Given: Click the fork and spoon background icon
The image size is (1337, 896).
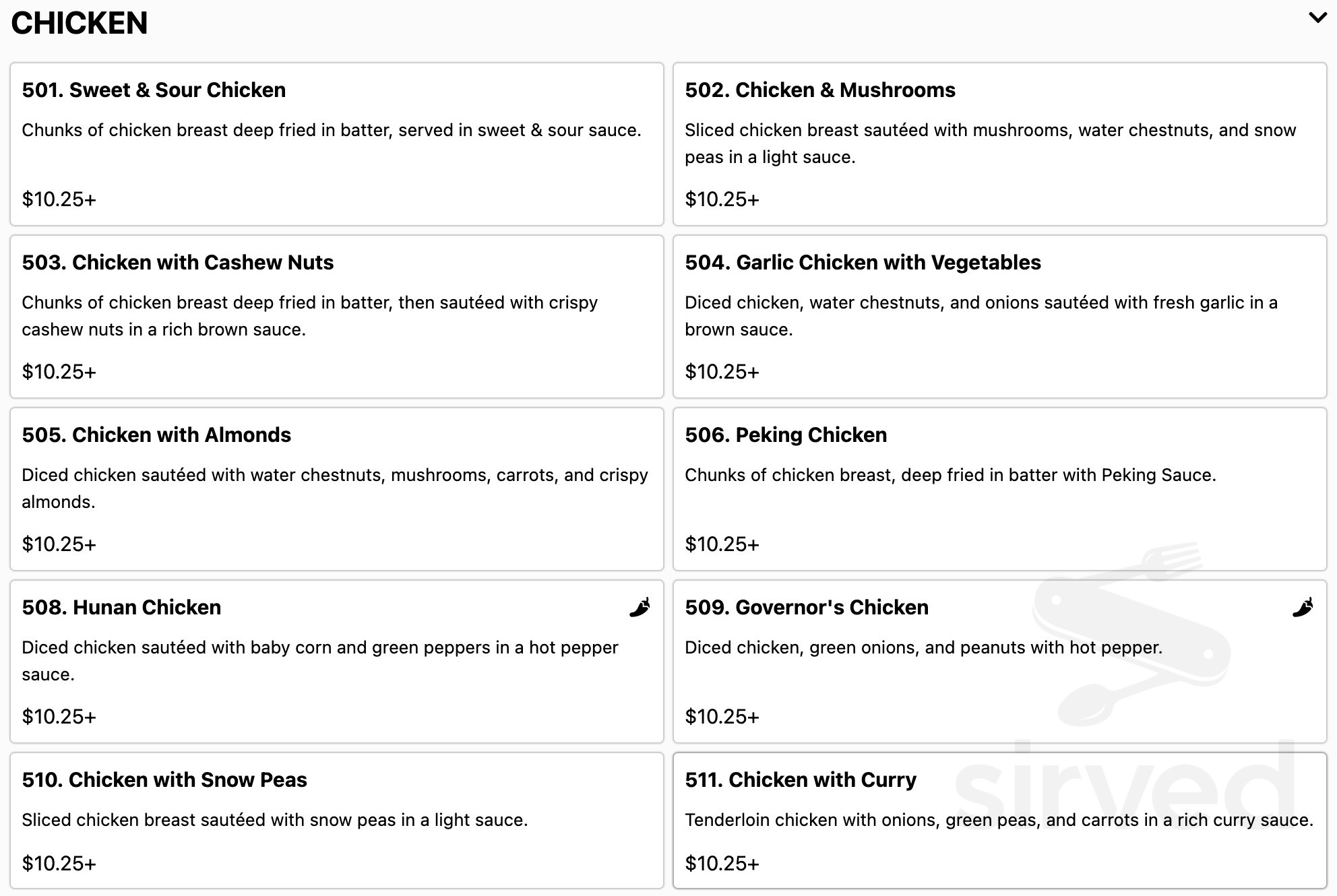Looking at the screenshot, I should coord(1159,627).
